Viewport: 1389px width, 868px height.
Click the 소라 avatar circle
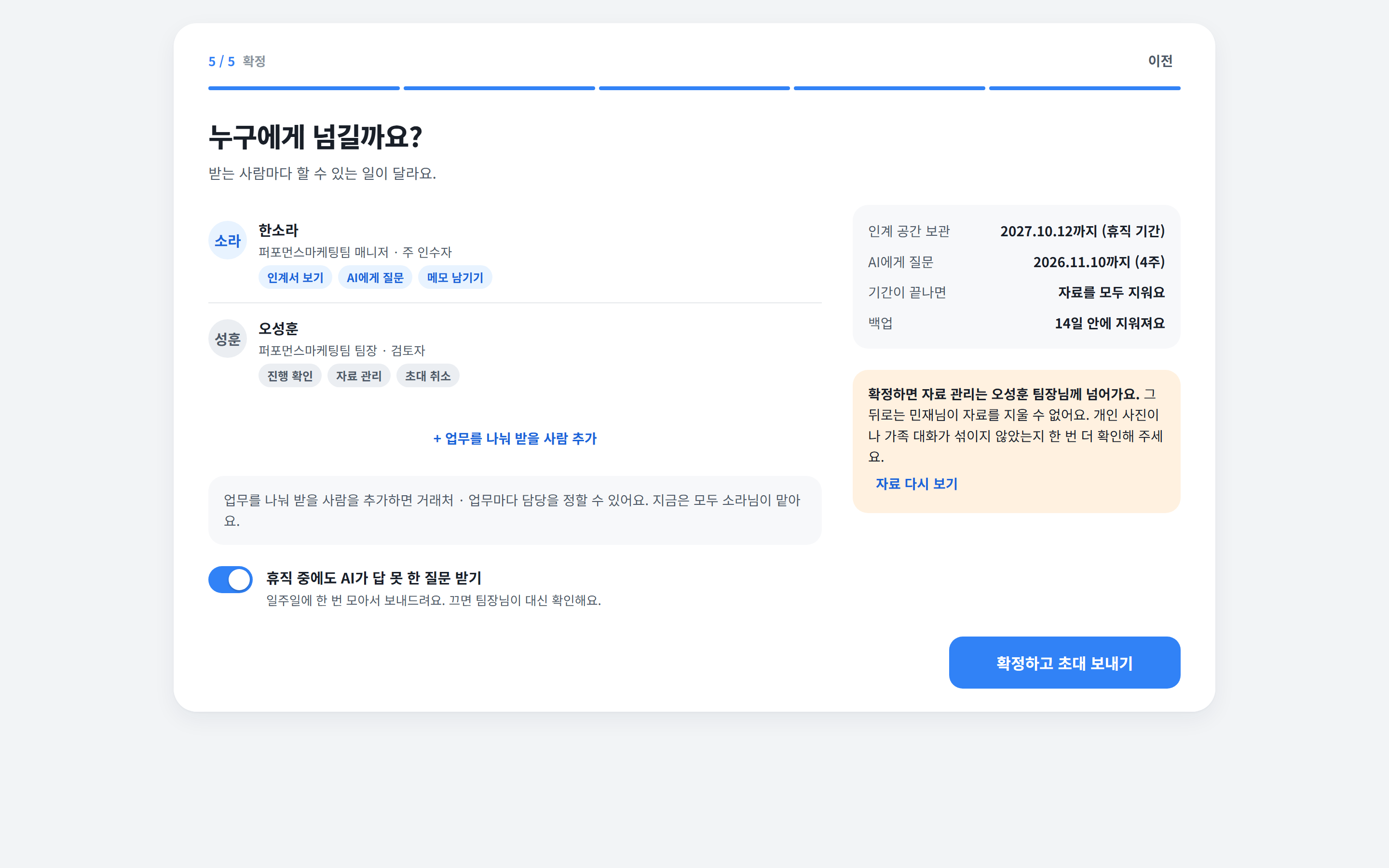227,241
